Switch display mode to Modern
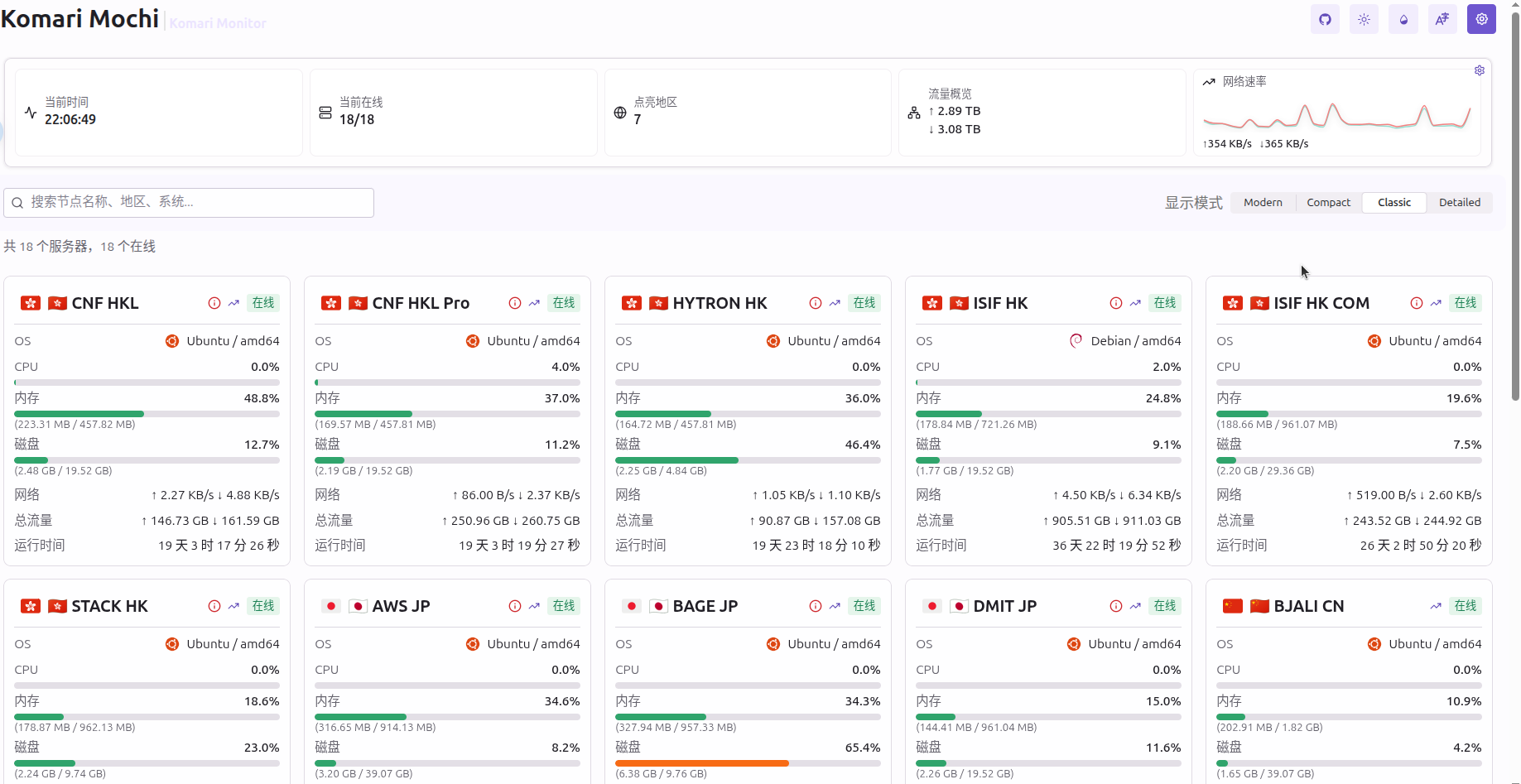 (x=1263, y=203)
